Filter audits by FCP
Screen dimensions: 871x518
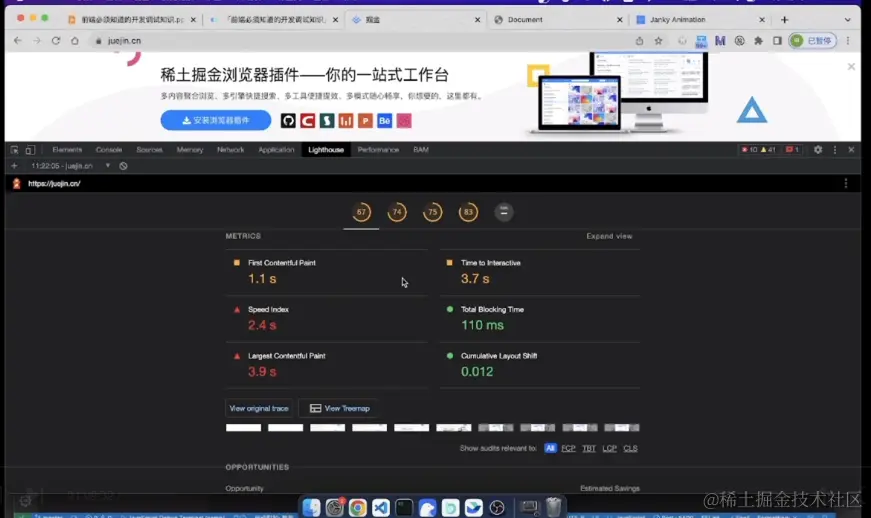(568, 449)
